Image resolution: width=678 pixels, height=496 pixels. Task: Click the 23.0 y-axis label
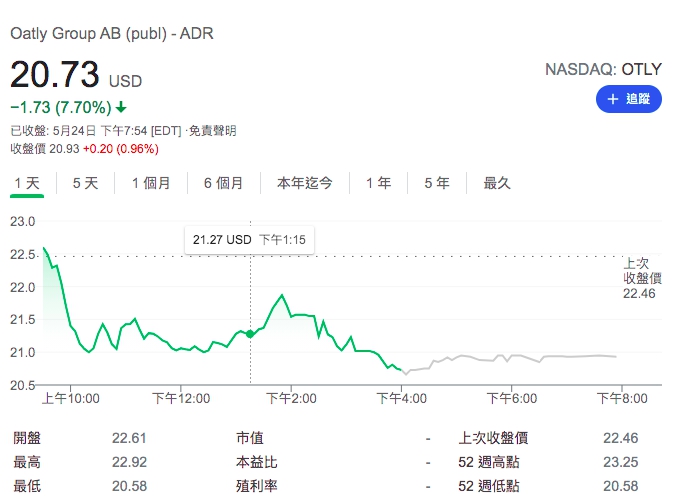click(x=22, y=222)
